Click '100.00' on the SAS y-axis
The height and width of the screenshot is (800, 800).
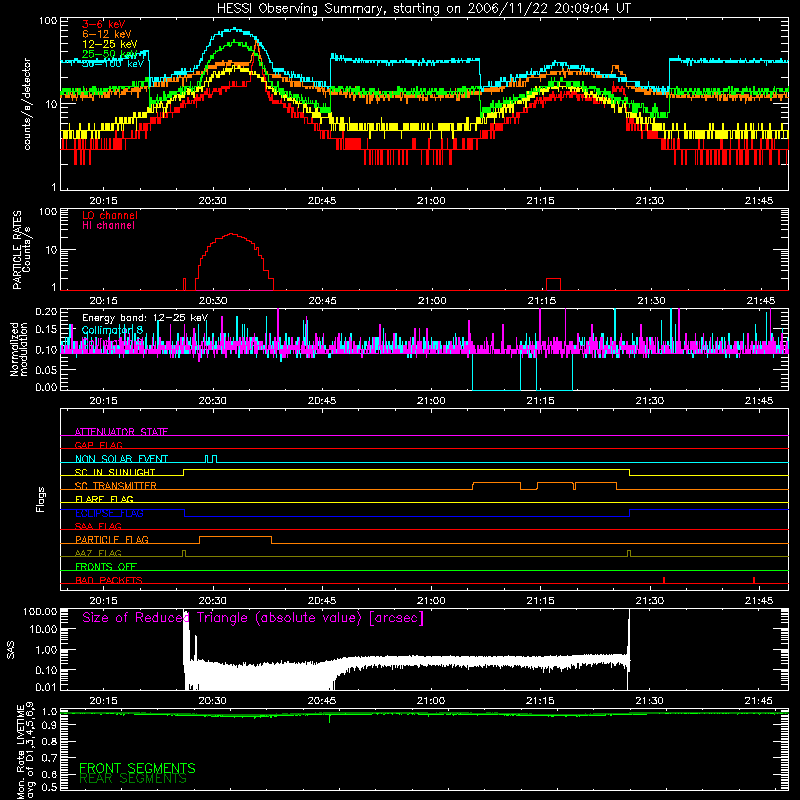click(x=40, y=611)
